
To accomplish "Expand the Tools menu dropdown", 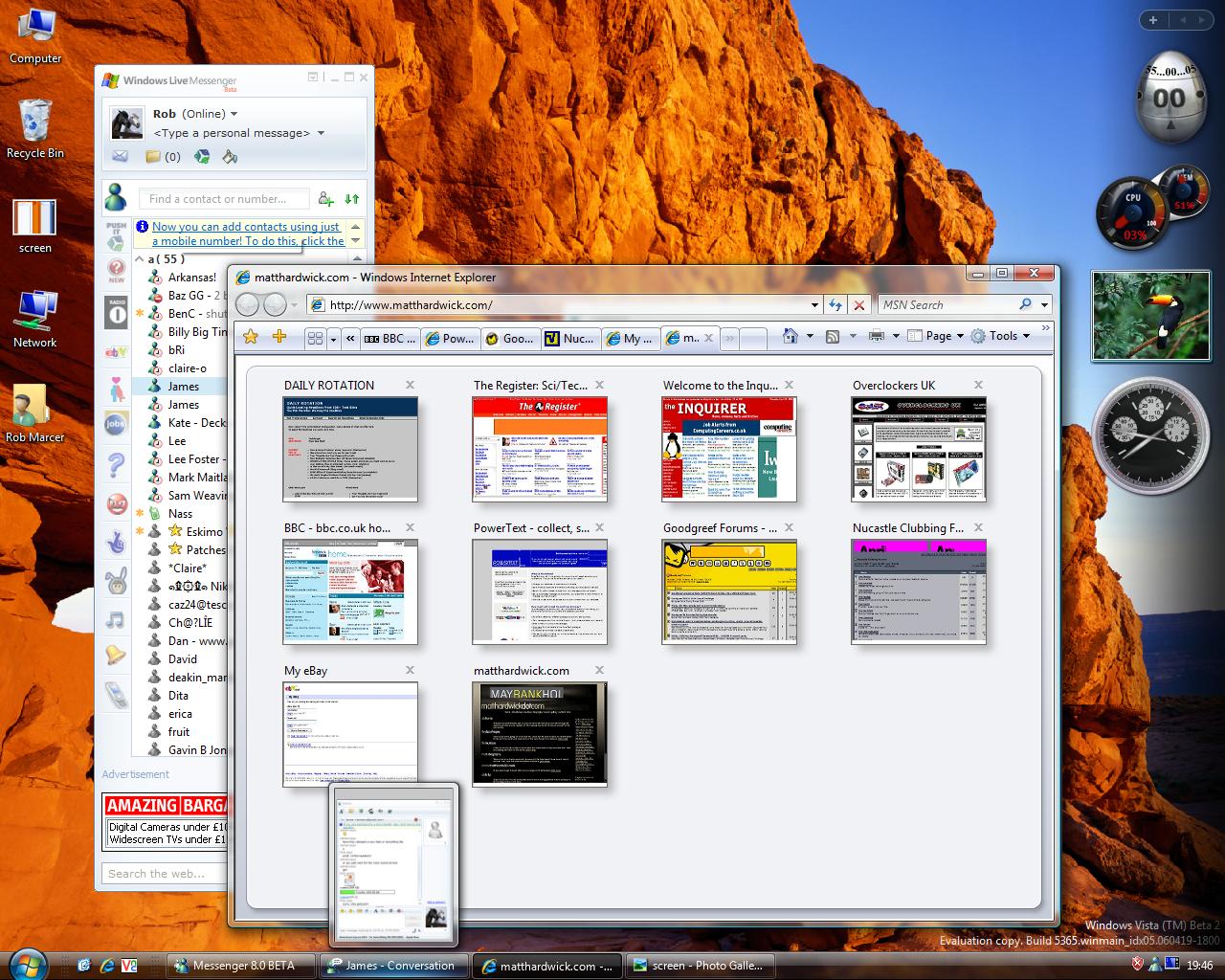I will (1001, 336).
